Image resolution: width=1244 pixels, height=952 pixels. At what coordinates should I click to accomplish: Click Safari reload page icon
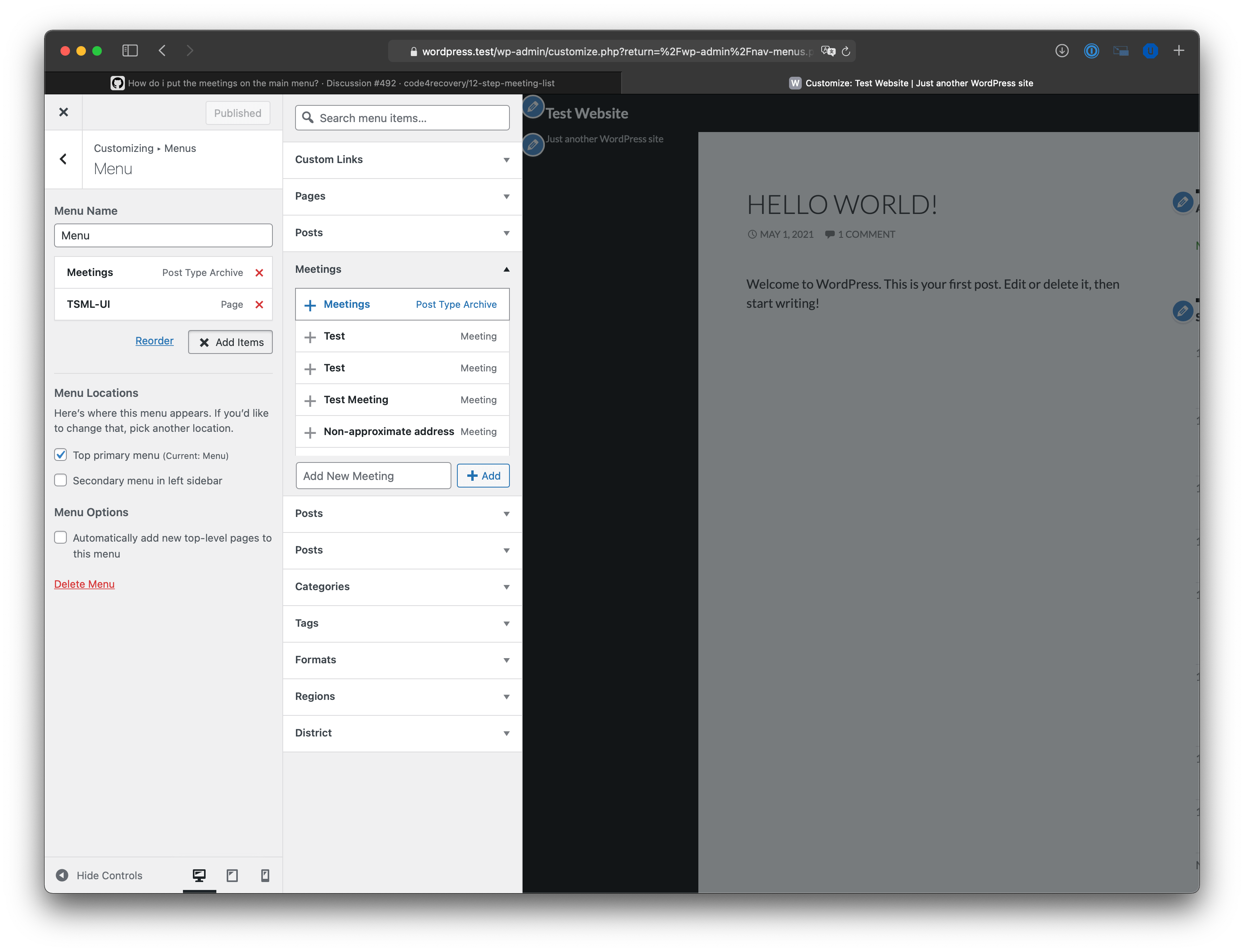coord(846,52)
